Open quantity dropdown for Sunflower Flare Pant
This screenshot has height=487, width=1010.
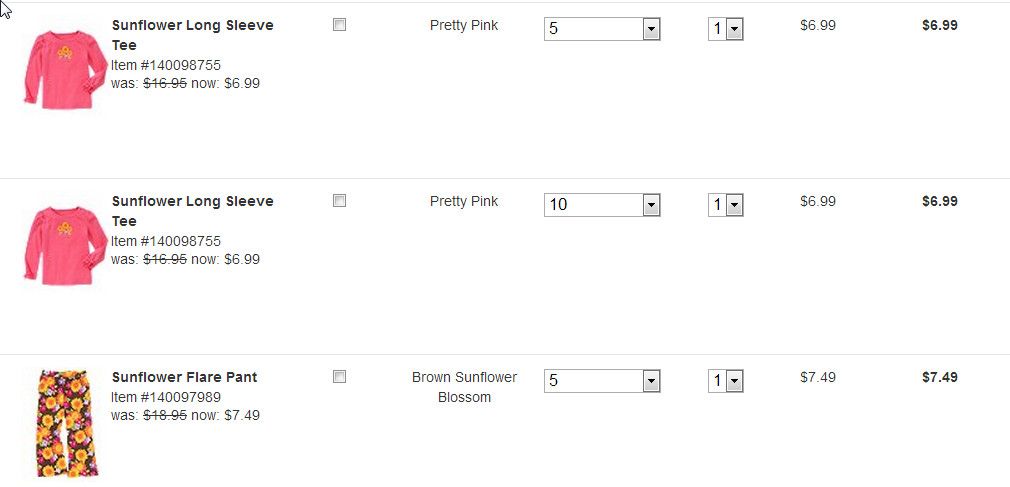pos(726,381)
